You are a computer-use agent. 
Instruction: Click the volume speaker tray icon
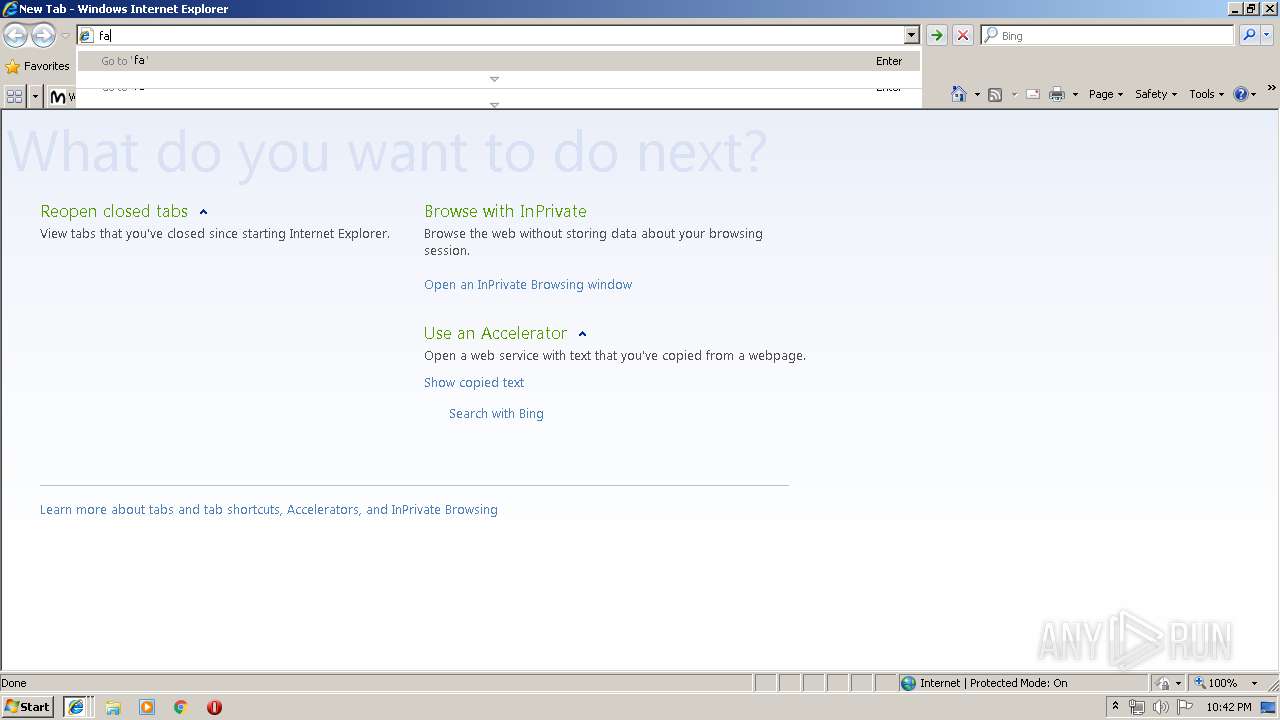[1161, 707]
